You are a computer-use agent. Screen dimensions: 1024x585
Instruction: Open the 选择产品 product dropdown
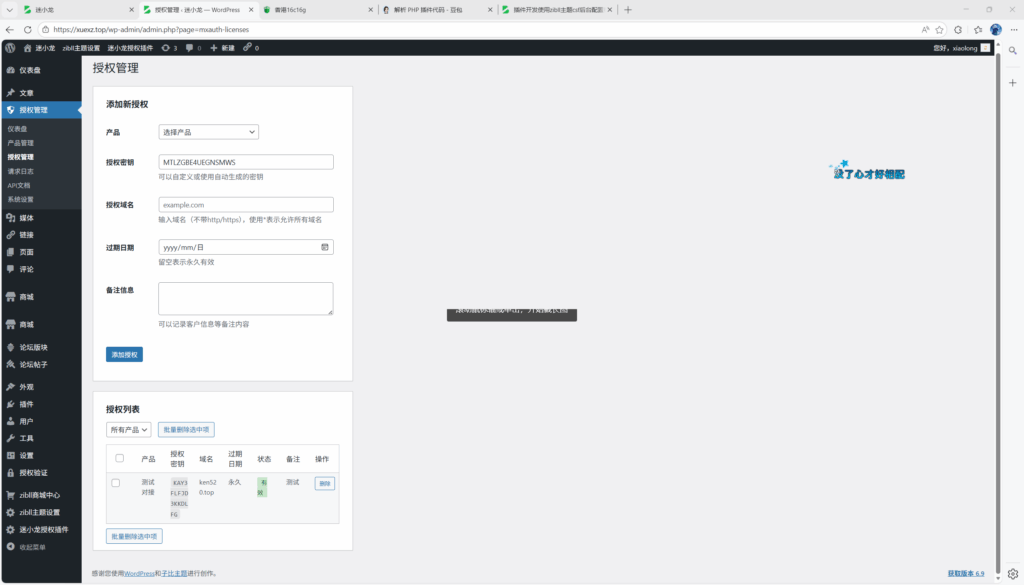pos(208,132)
